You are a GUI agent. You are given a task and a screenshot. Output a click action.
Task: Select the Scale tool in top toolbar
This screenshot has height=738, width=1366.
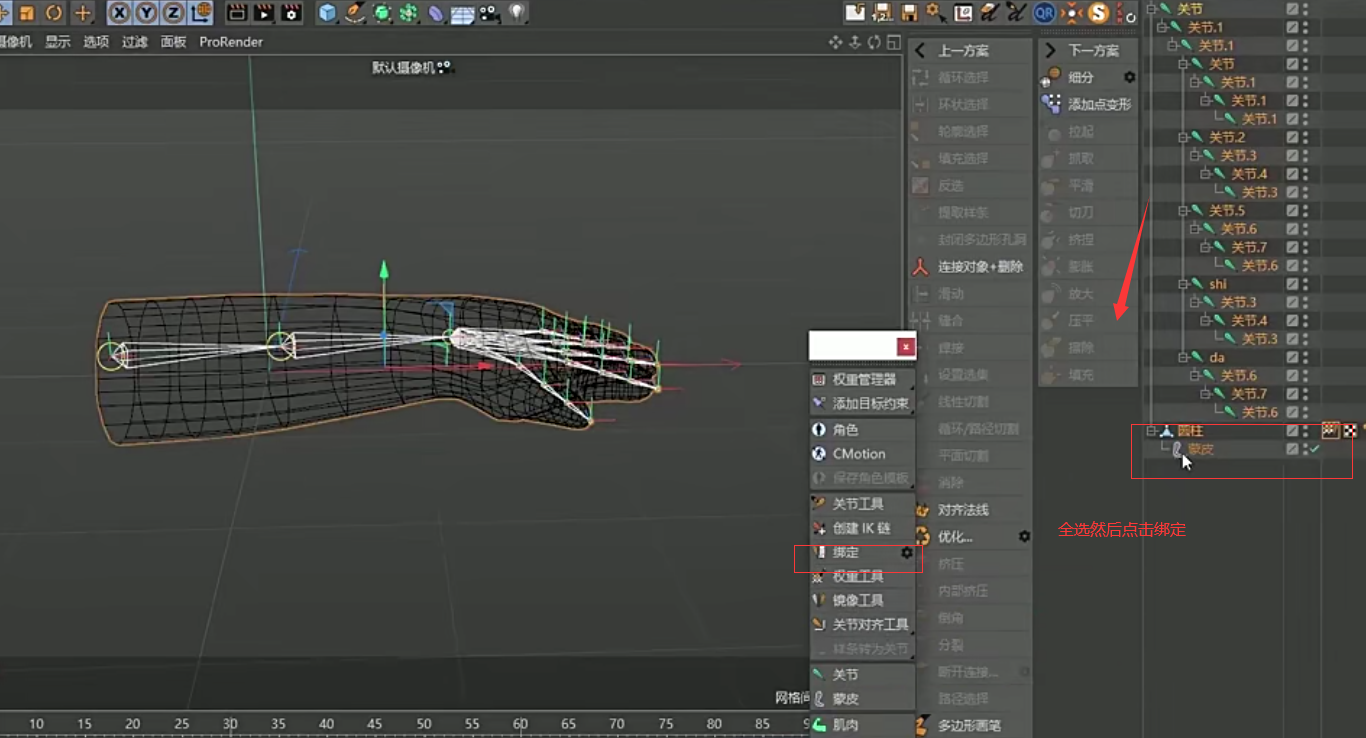(x=27, y=13)
